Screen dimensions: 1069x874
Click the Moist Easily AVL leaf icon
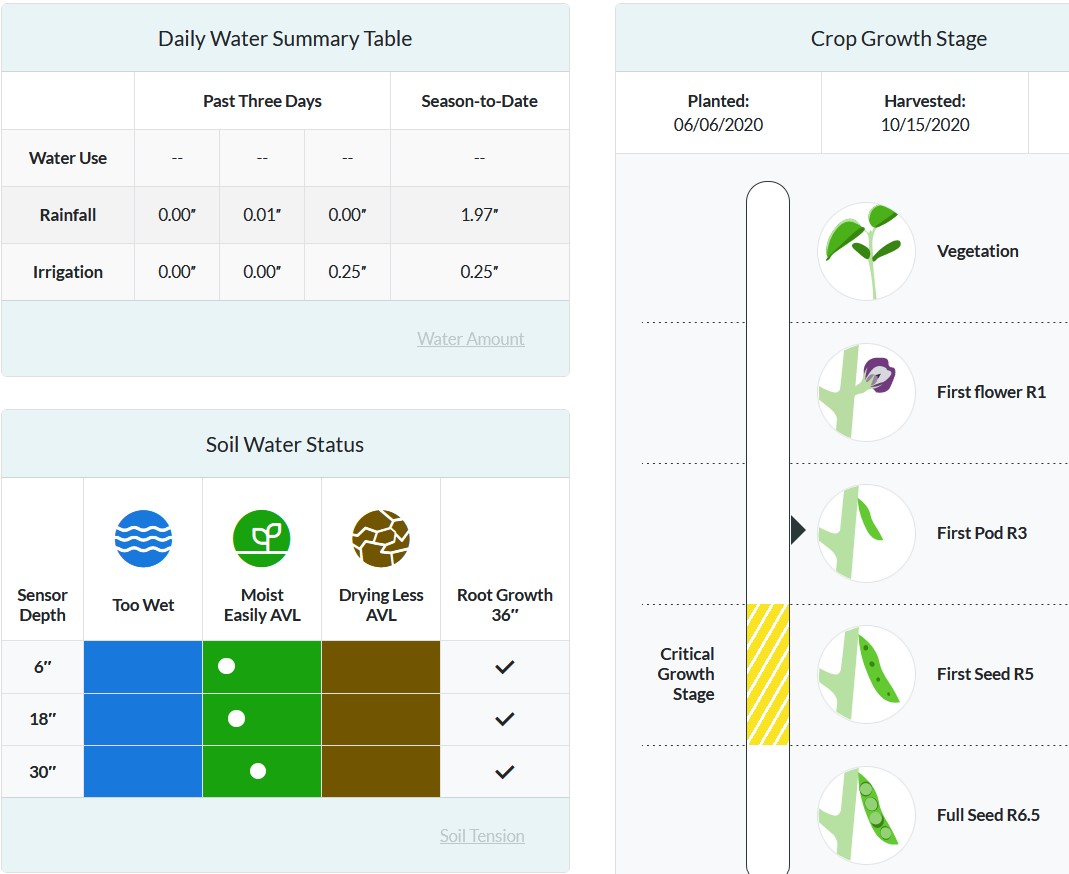coord(261,537)
